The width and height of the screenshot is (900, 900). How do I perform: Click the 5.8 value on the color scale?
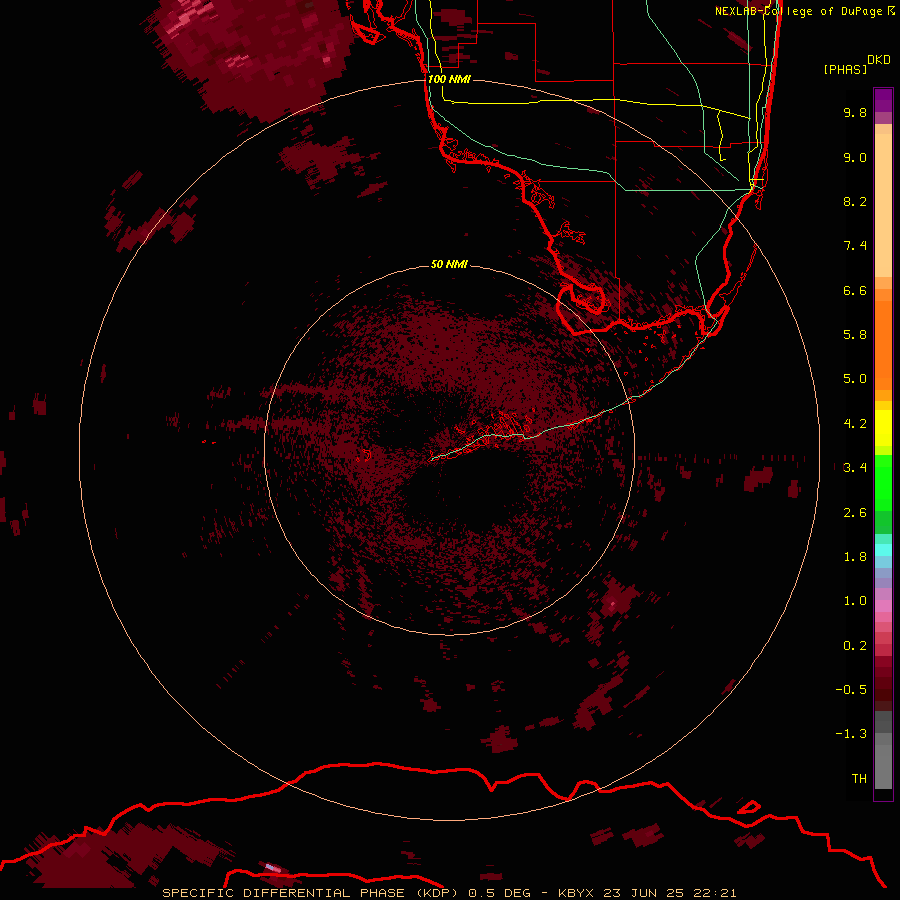pyautogui.click(x=855, y=335)
